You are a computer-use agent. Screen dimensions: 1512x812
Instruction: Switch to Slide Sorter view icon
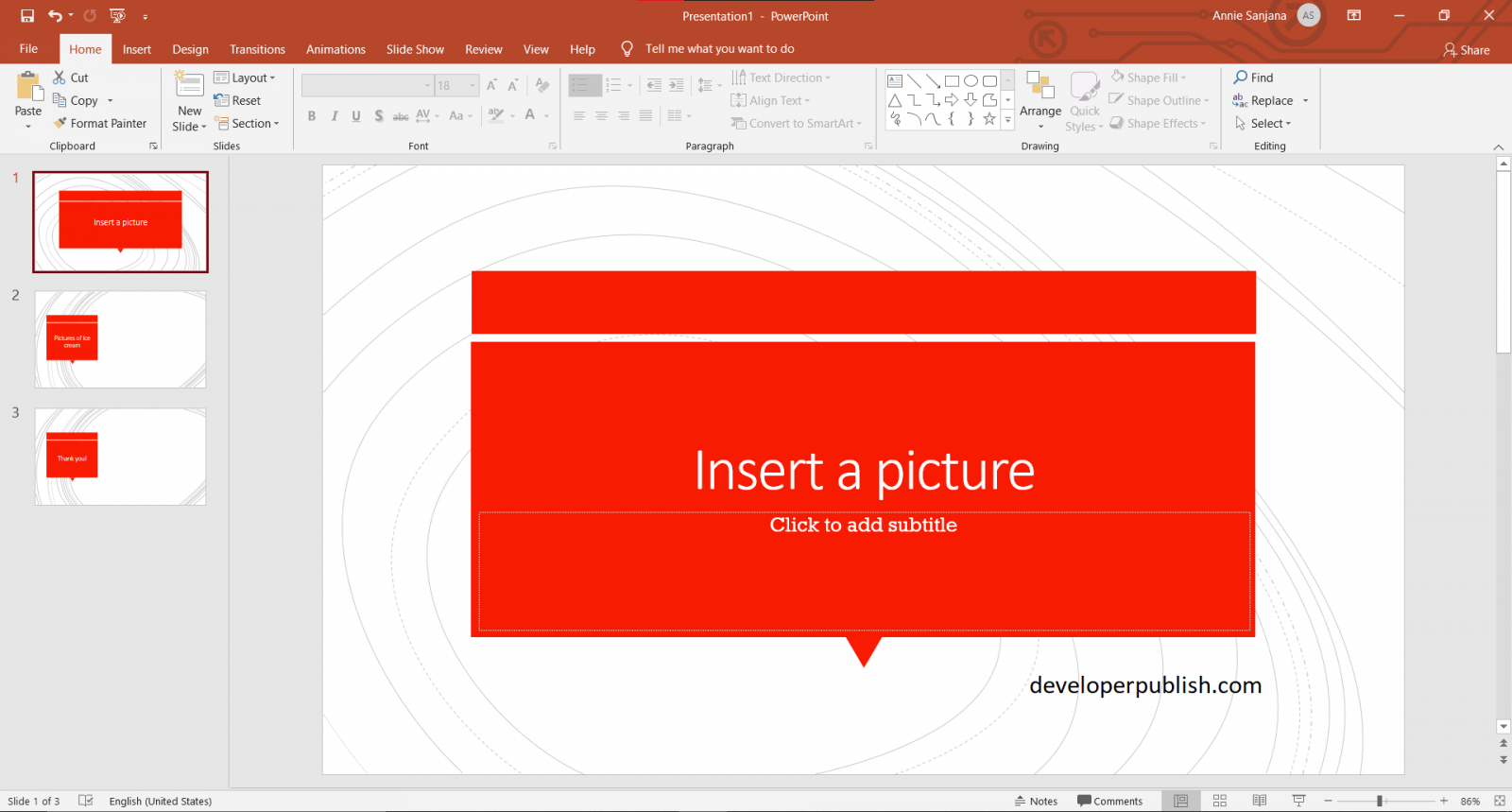click(1220, 801)
